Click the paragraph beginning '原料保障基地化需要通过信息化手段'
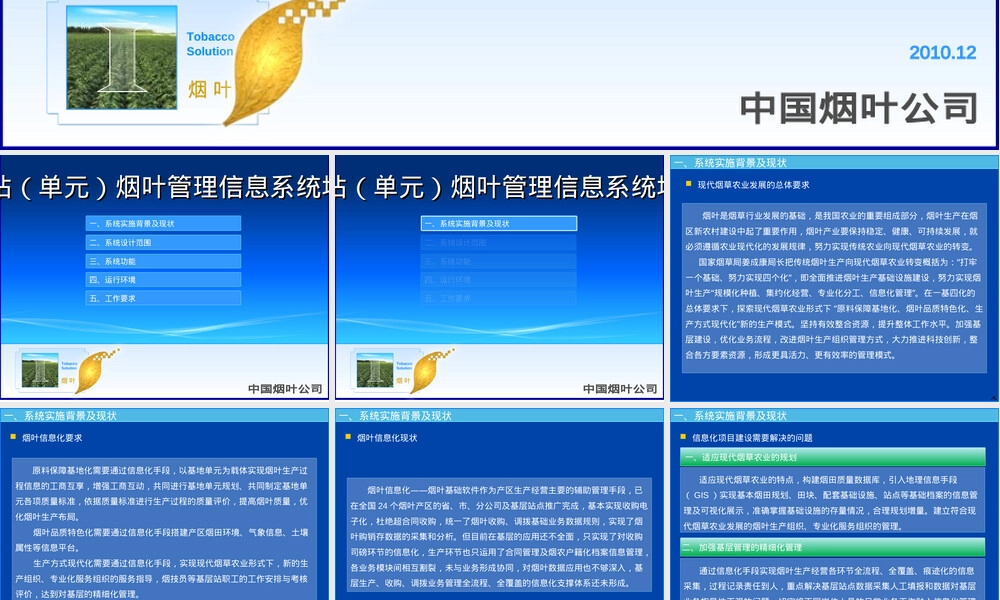Image resolution: width=1000 pixels, height=600 pixels. click(x=162, y=494)
